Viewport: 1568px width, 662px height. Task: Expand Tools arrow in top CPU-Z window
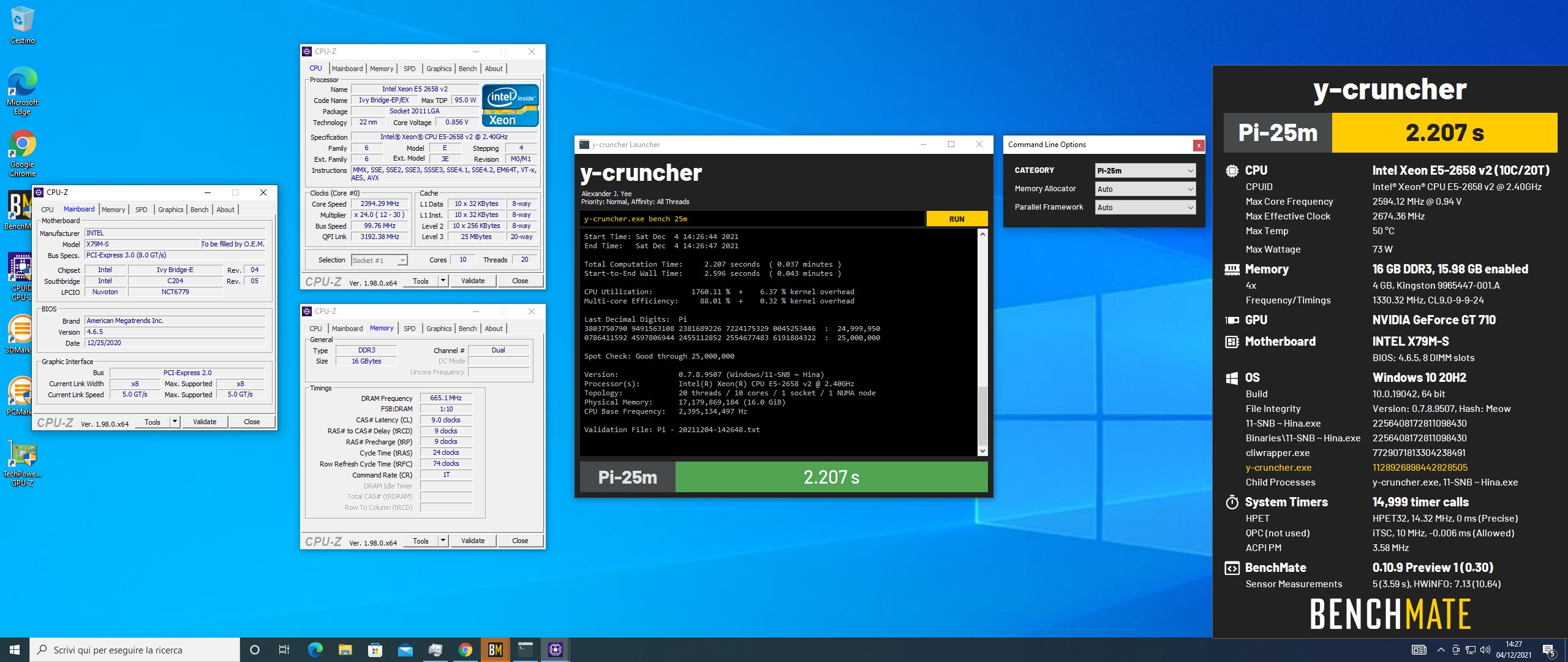coord(443,281)
